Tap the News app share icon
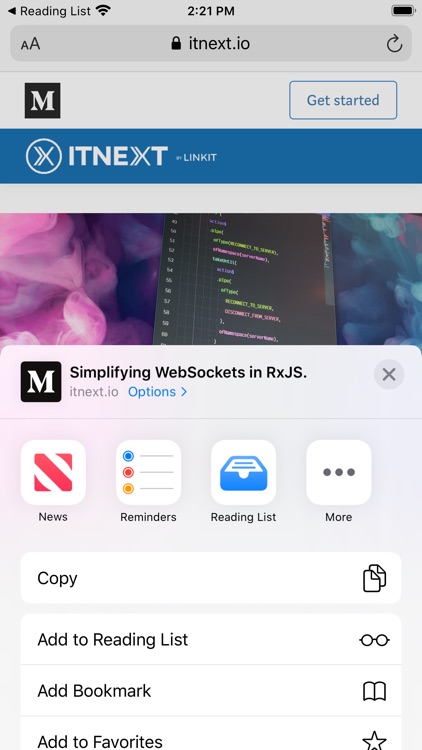 click(x=53, y=472)
